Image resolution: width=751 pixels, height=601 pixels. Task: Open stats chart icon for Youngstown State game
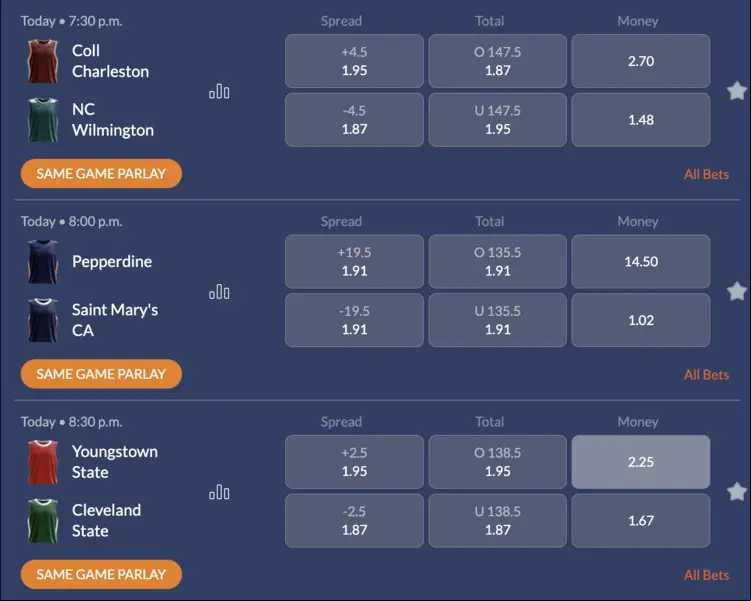coord(219,492)
